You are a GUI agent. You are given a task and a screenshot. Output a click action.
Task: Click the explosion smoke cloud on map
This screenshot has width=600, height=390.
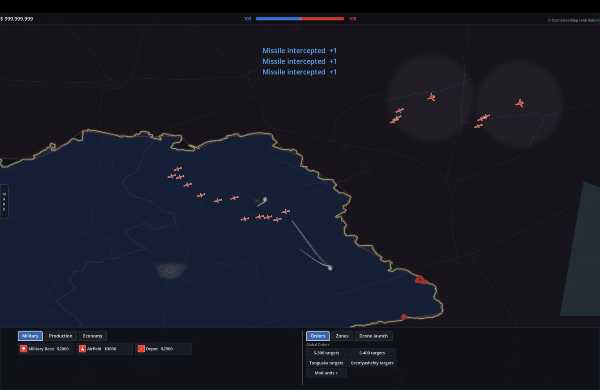tap(171, 270)
